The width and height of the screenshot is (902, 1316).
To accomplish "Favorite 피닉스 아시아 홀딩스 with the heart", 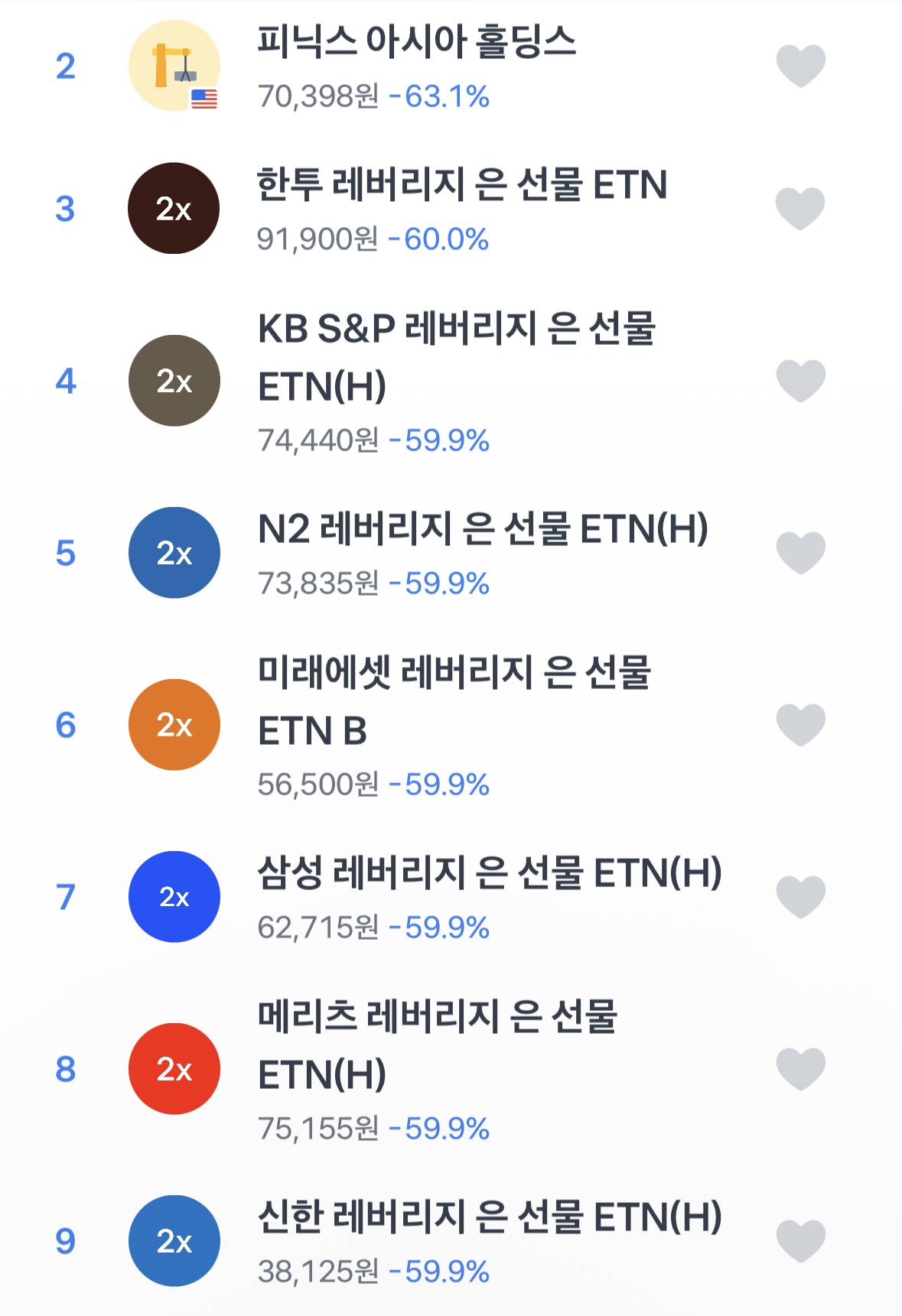I will point(800,66).
